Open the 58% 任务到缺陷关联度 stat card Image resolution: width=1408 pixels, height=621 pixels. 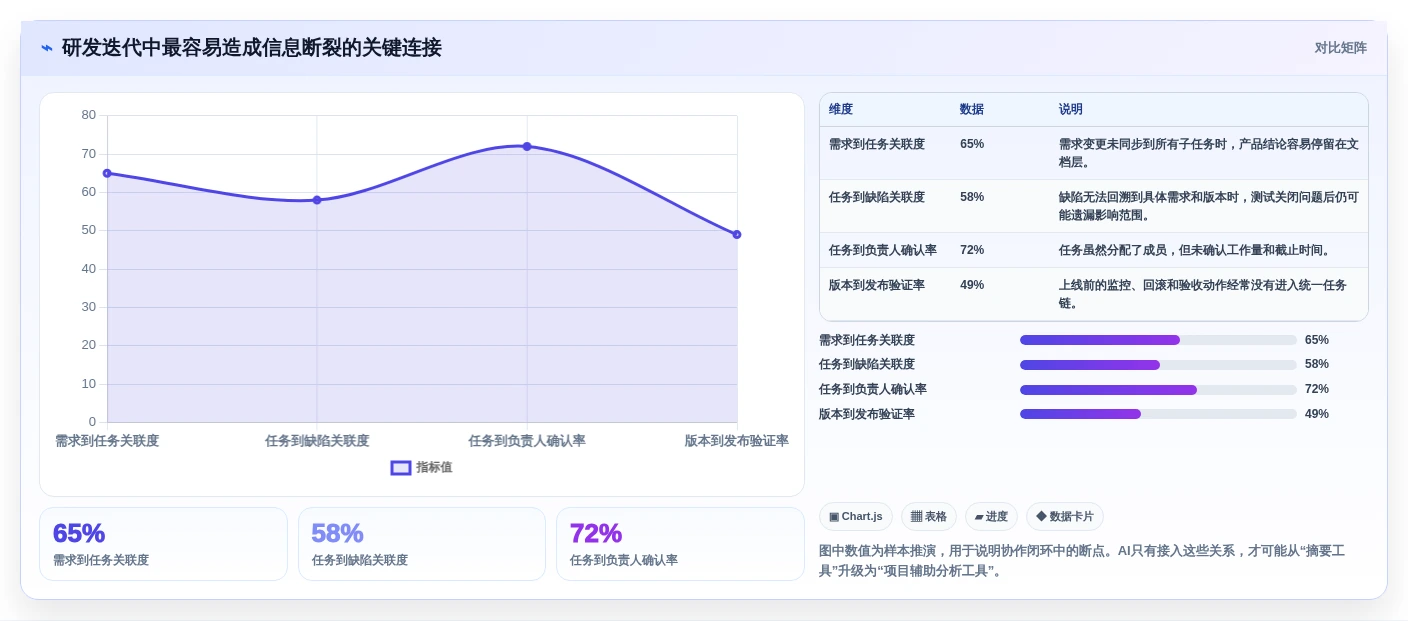(422, 544)
